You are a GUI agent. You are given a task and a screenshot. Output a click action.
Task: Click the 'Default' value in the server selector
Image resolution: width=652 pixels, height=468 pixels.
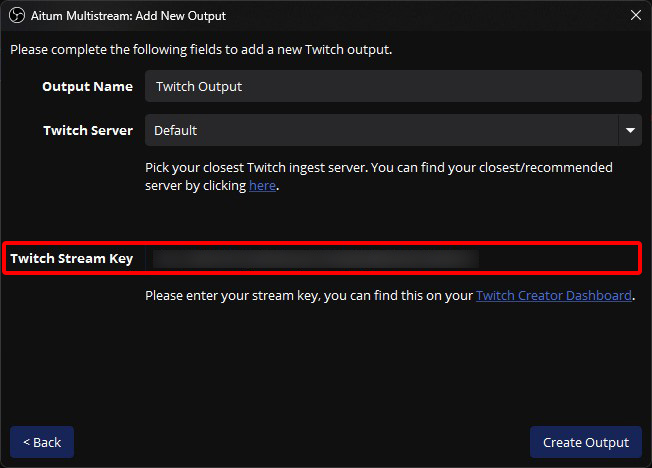176,130
